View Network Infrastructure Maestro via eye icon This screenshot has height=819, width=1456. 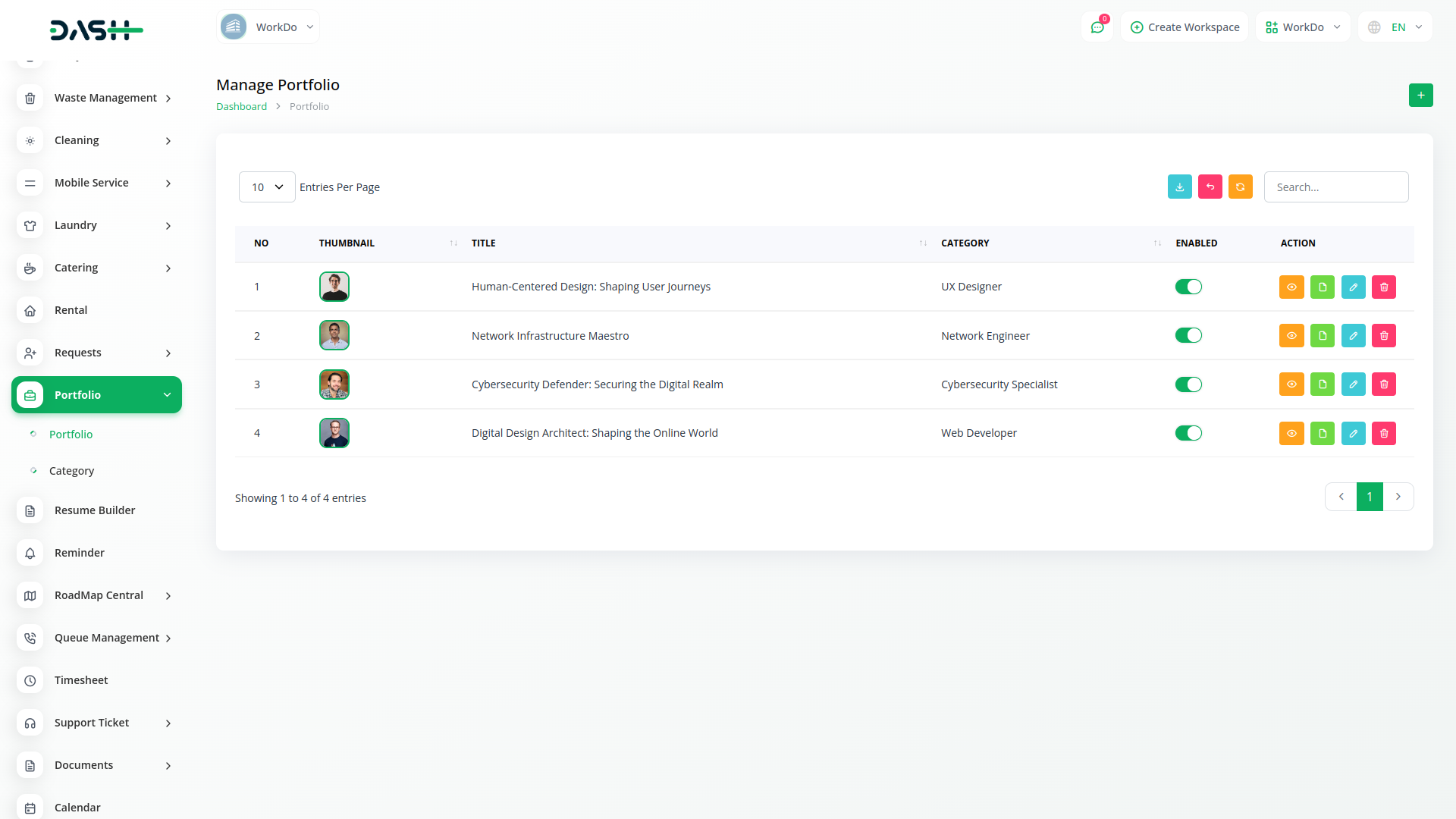(1291, 336)
